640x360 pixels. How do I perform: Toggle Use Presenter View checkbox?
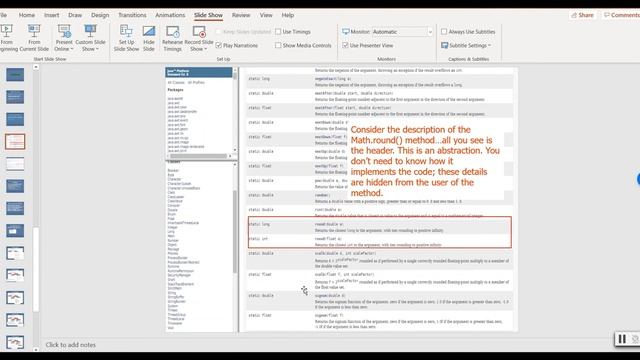click(x=345, y=45)
